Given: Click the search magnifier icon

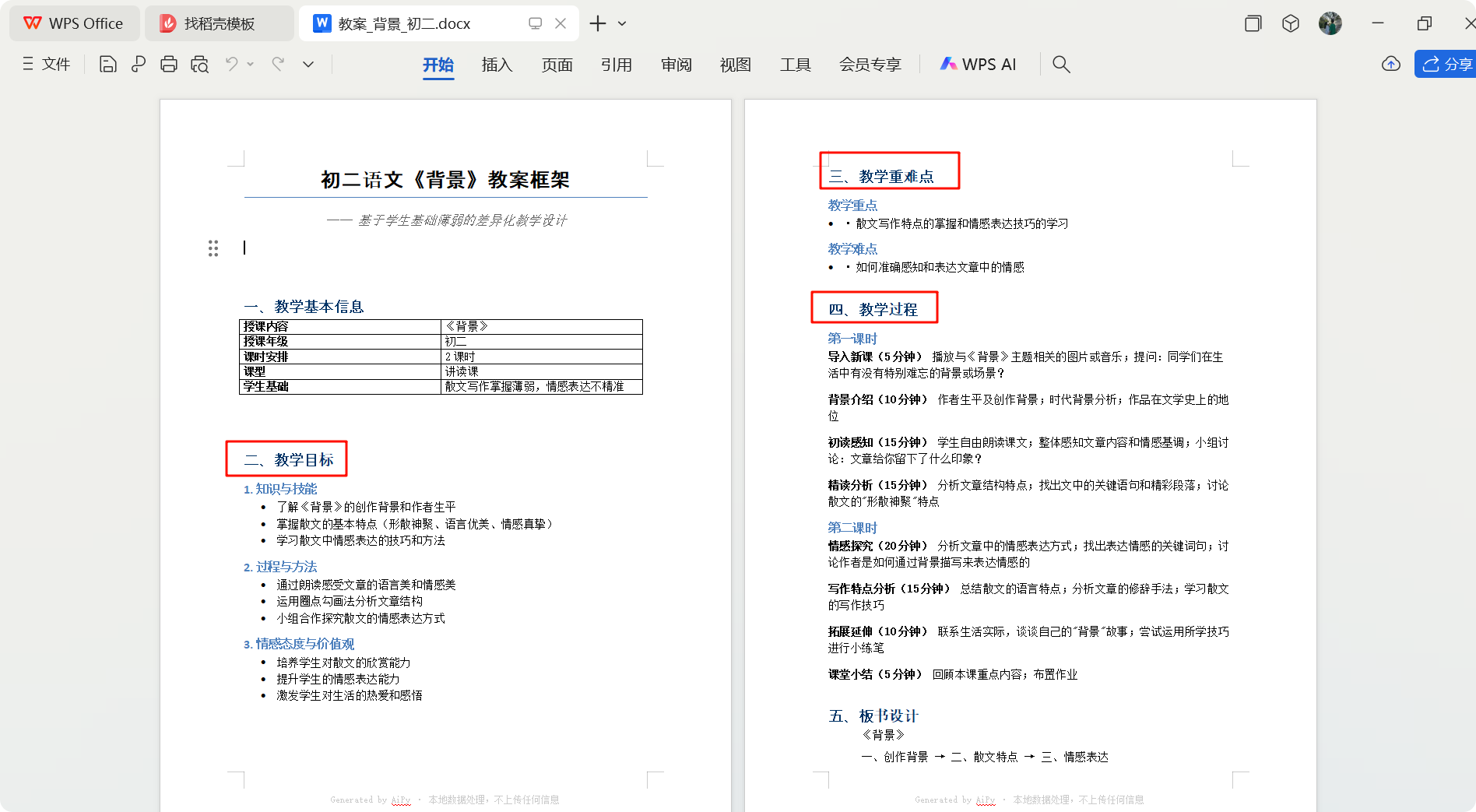Looking at the screenshot, I should [x=1061, y=64].
